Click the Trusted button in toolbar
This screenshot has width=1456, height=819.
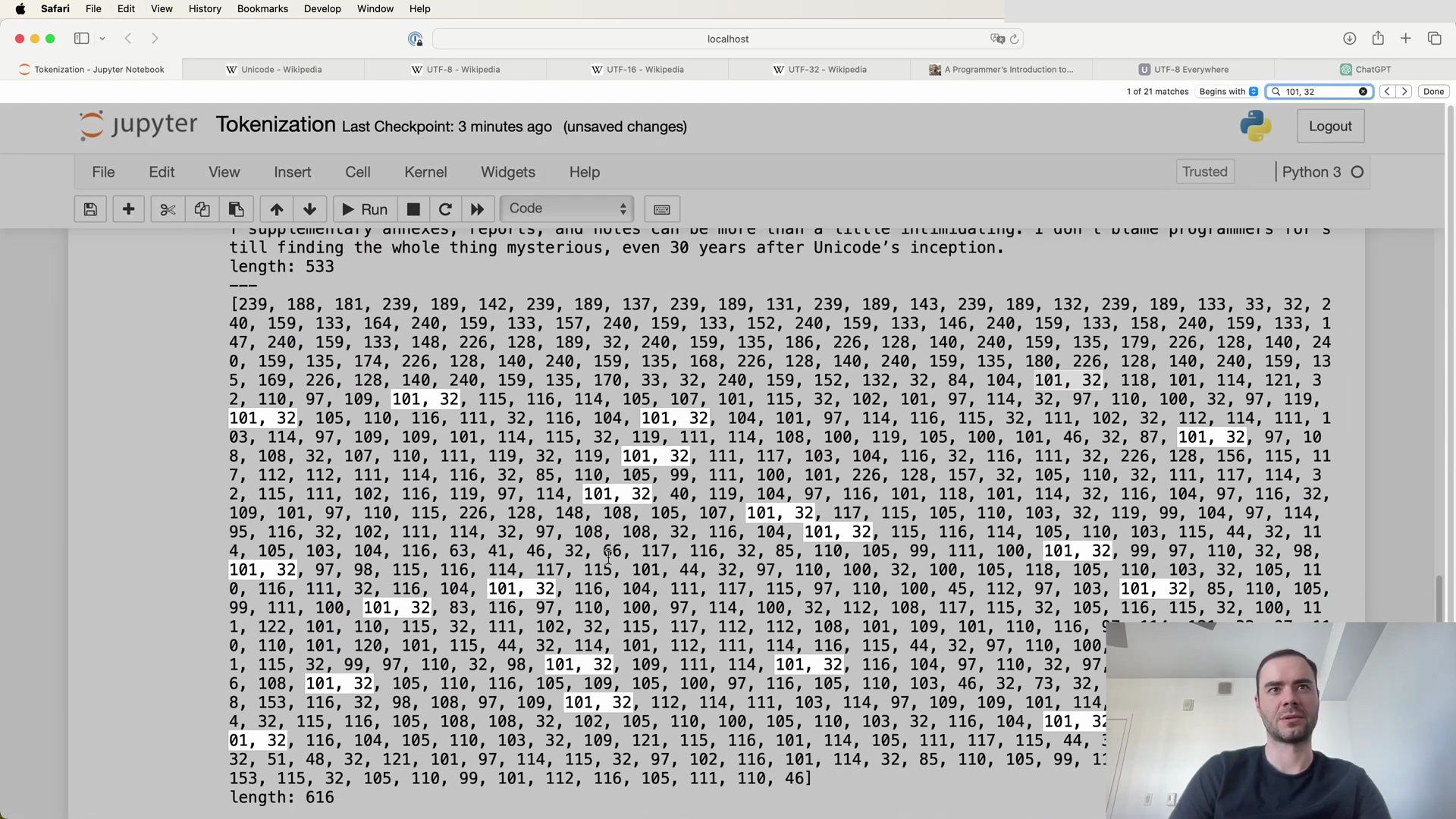1205,172
